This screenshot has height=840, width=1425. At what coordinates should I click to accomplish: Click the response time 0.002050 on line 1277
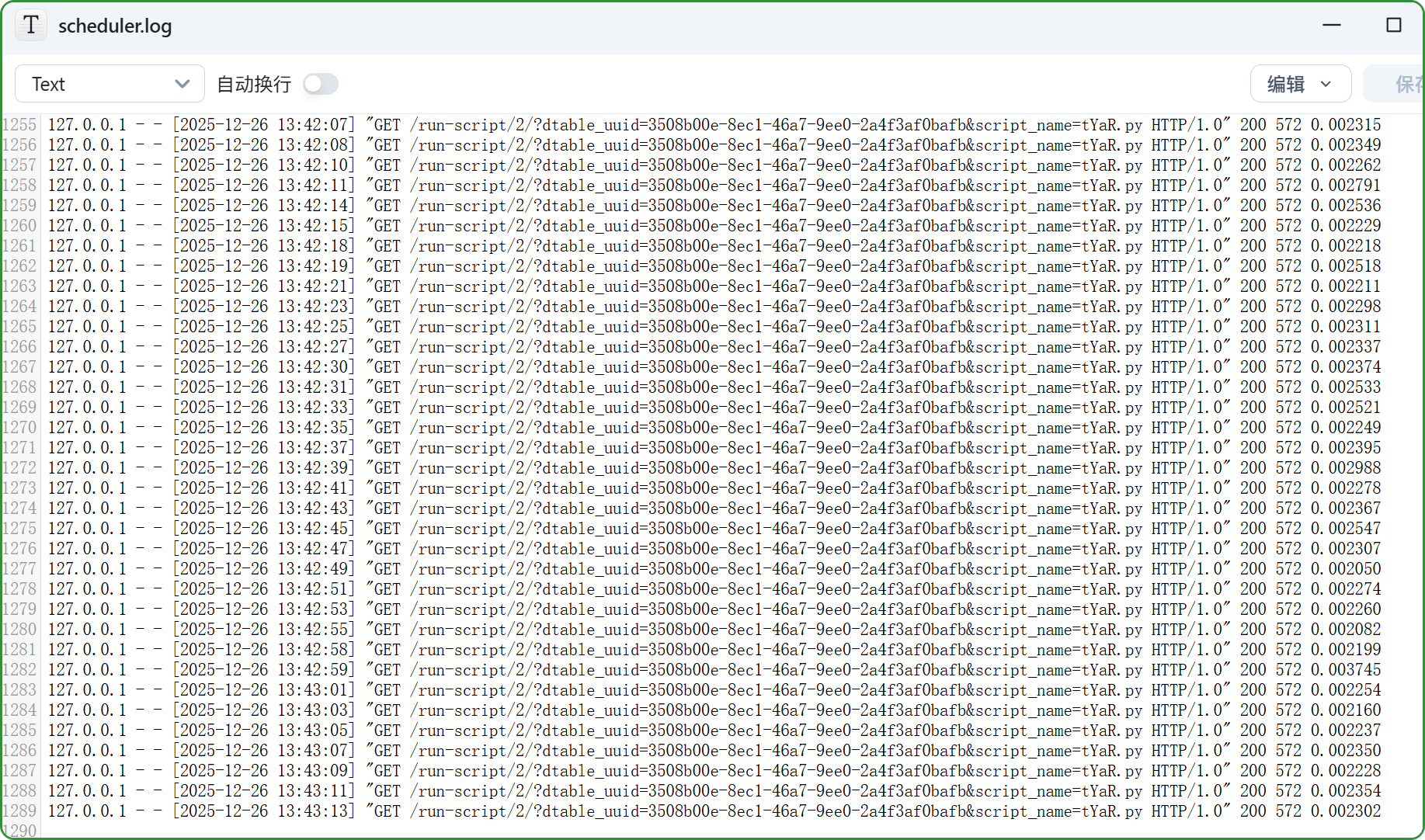pyautogui.click(x=1346, y=569)
